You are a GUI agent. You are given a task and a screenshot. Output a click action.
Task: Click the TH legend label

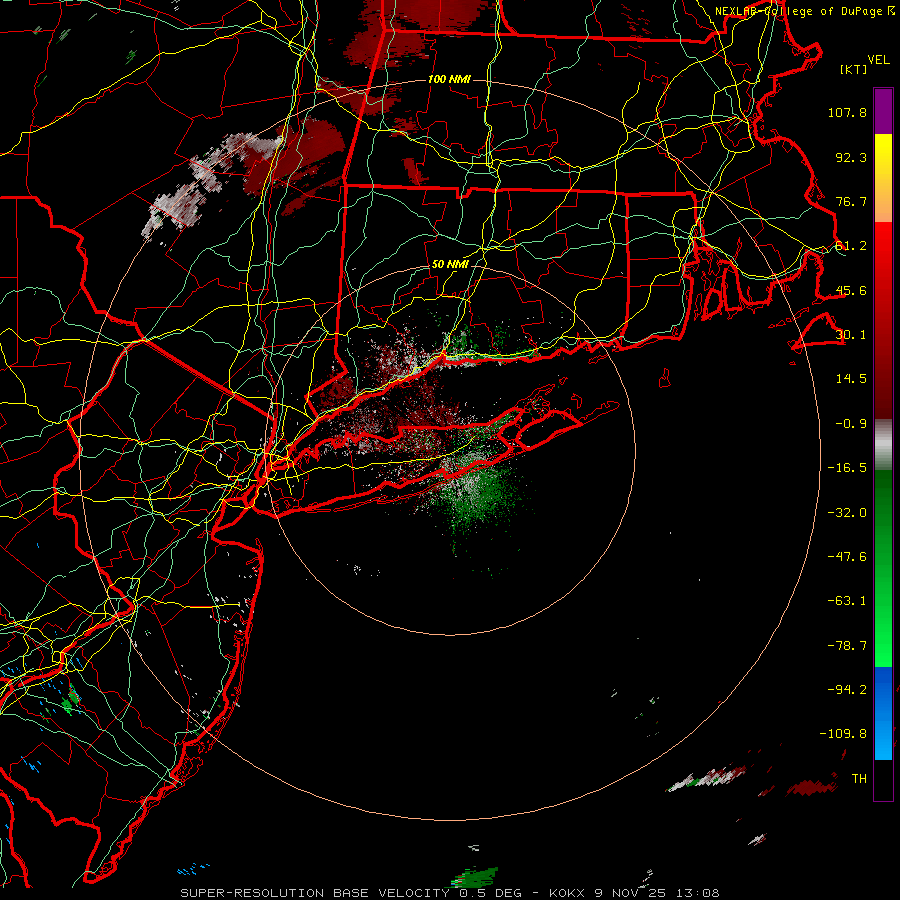click(859, 779)
